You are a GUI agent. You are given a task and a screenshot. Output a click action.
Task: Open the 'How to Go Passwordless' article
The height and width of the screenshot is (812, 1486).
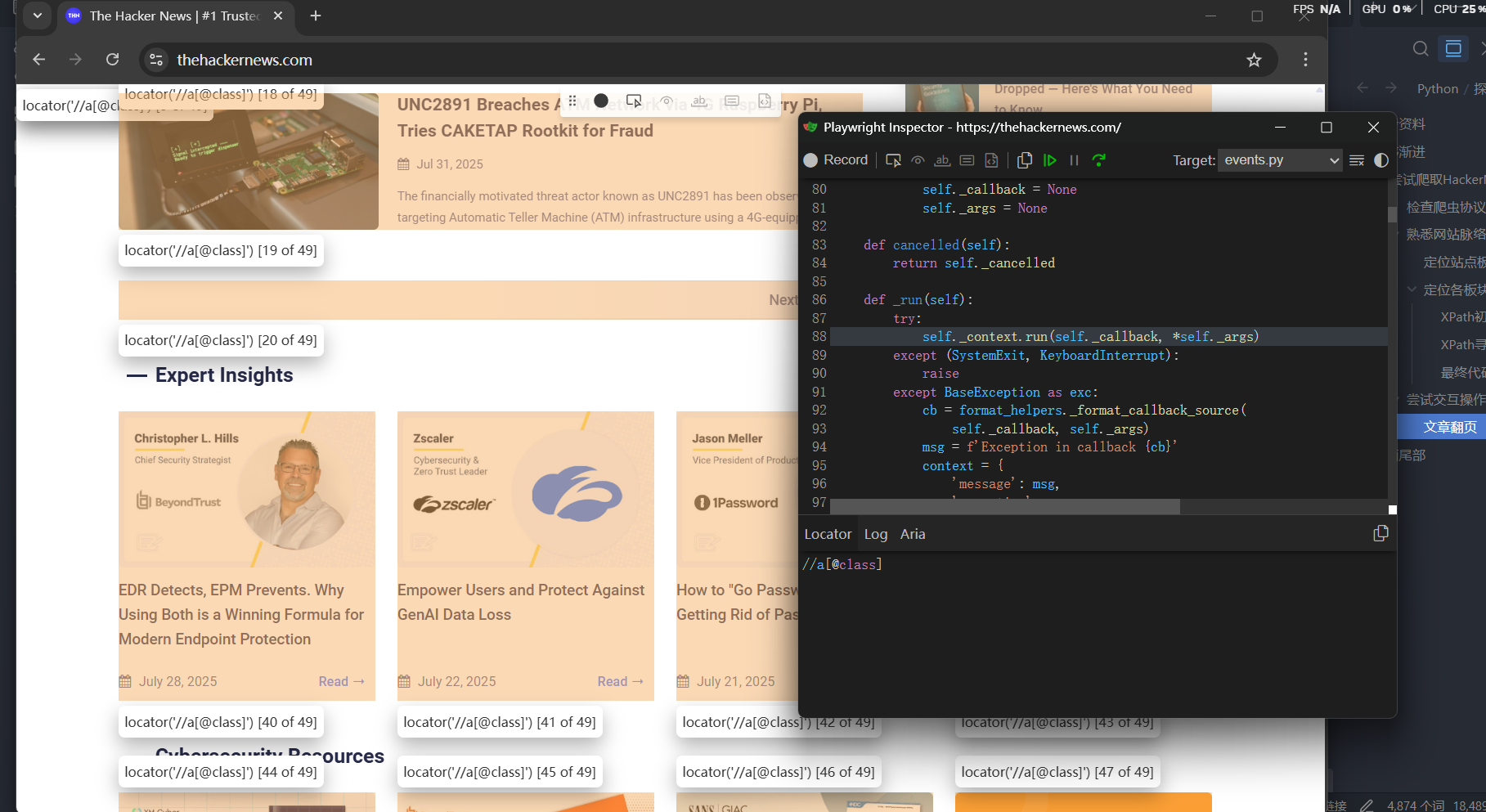pyautogui.click(x=737, y=602)
